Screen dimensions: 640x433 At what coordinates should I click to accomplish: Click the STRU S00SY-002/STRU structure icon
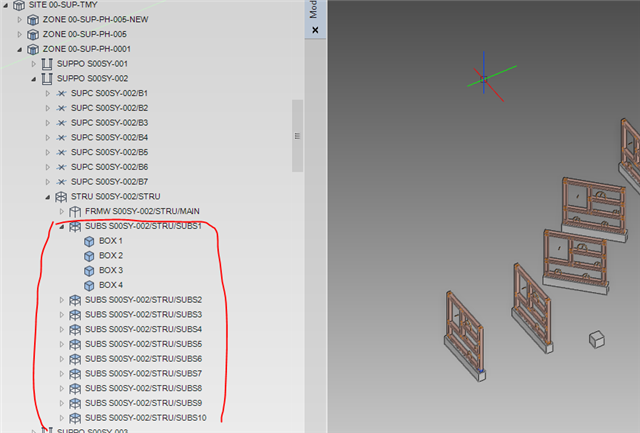click(61, 197)
